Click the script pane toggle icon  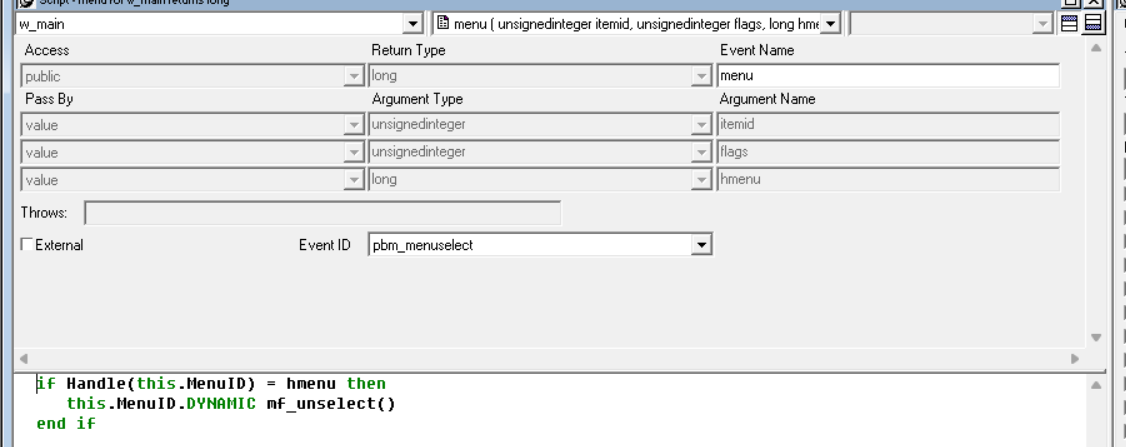pyautogui.click(x=1093, y=24)
